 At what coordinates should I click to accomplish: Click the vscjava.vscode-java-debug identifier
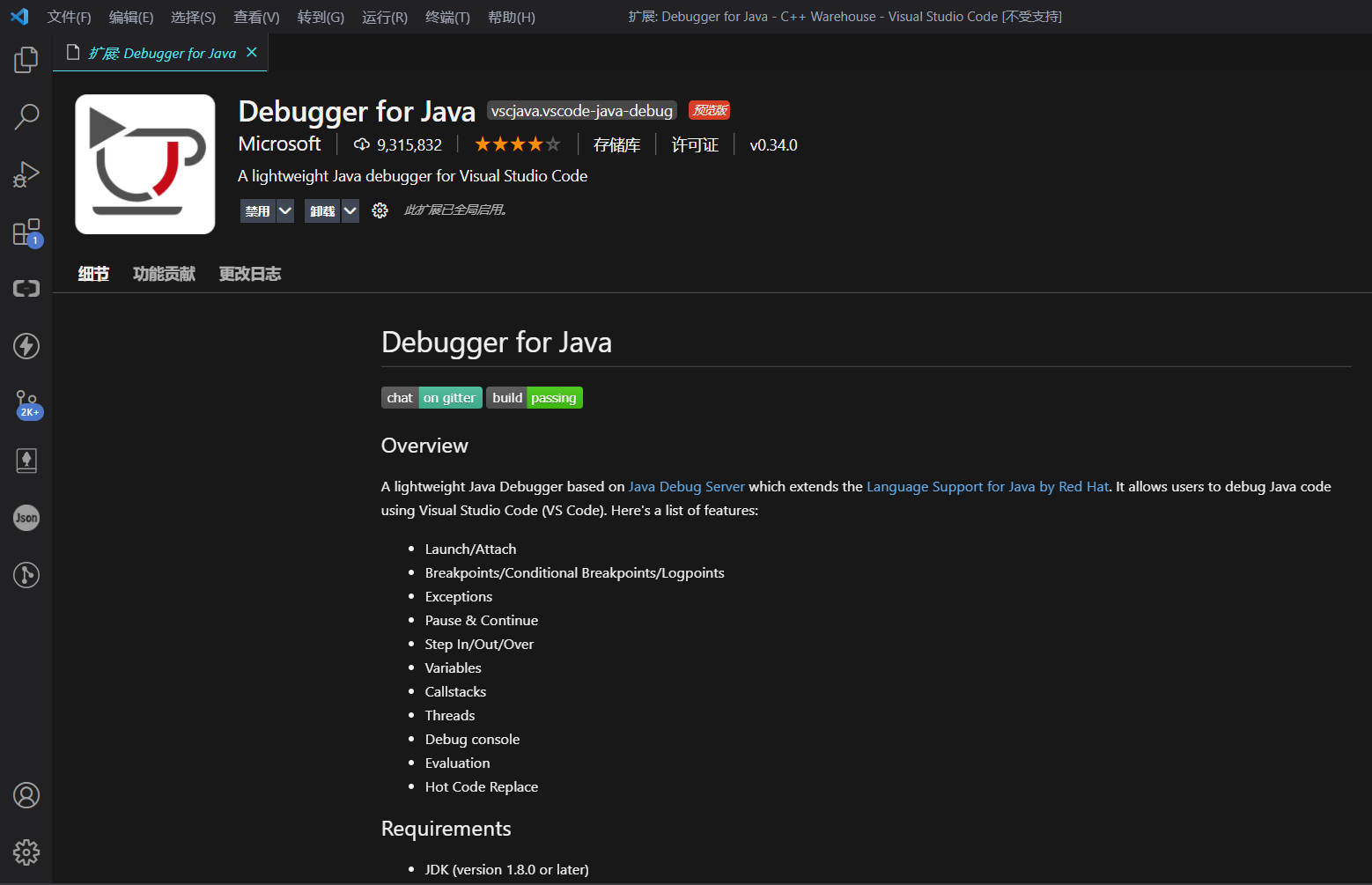(582, 111)
